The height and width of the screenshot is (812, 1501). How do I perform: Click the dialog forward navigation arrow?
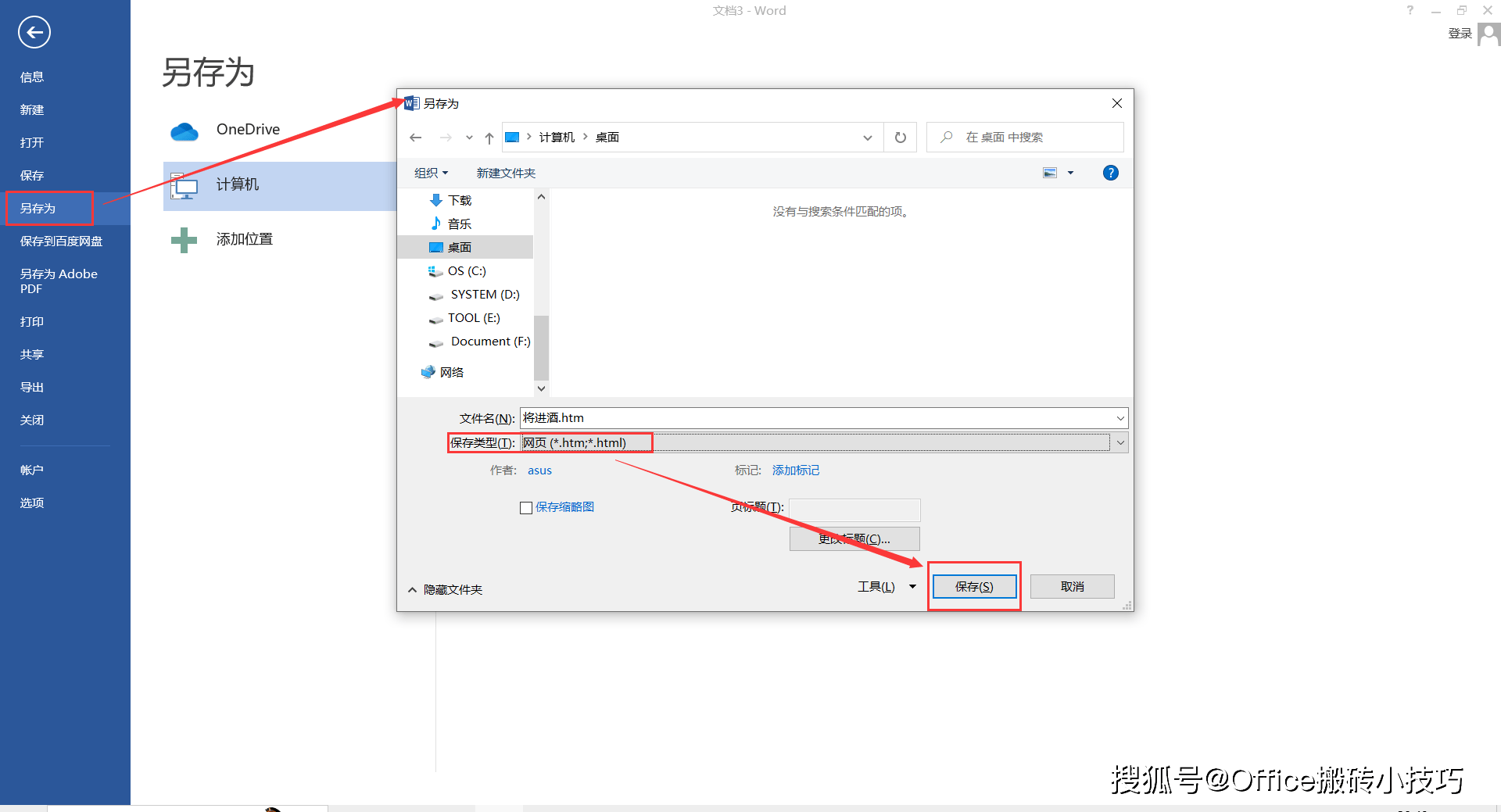pos(446,138)
